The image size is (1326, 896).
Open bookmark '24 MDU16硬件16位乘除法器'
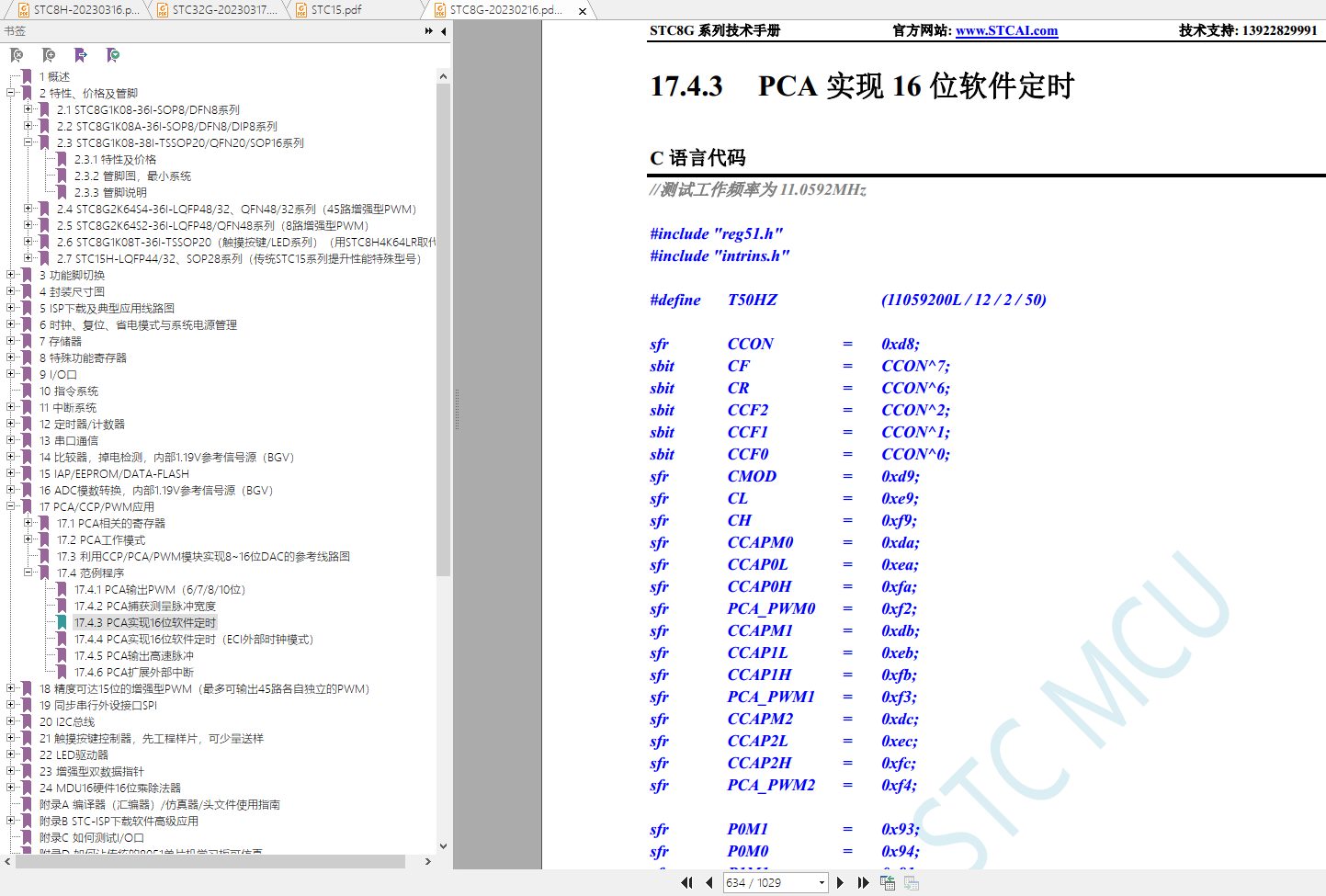pos(110,788)
